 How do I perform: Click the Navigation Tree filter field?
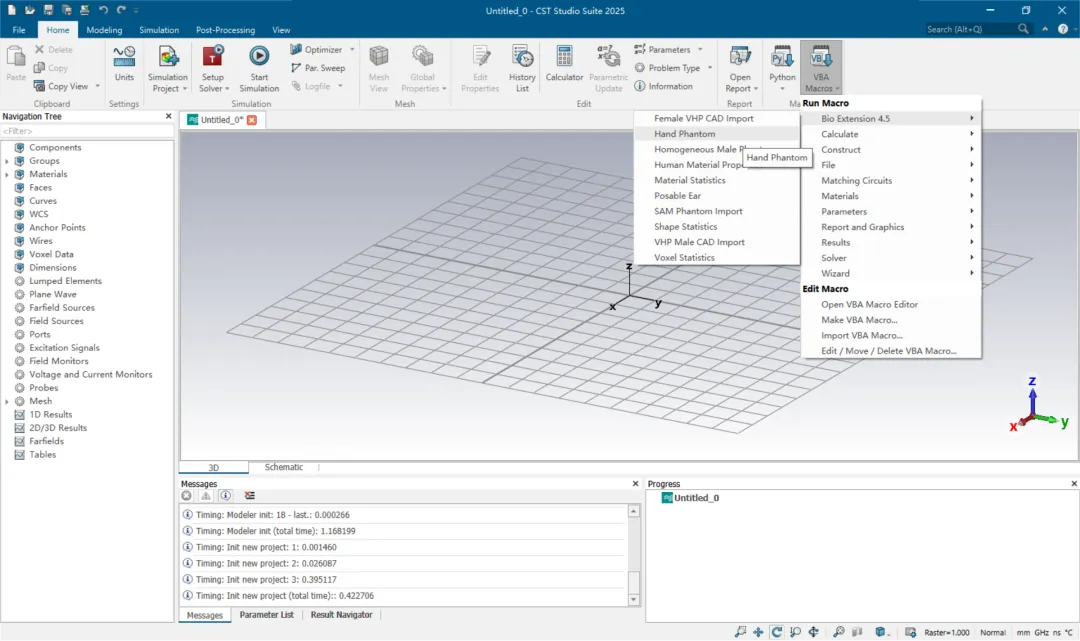point(87,131)
